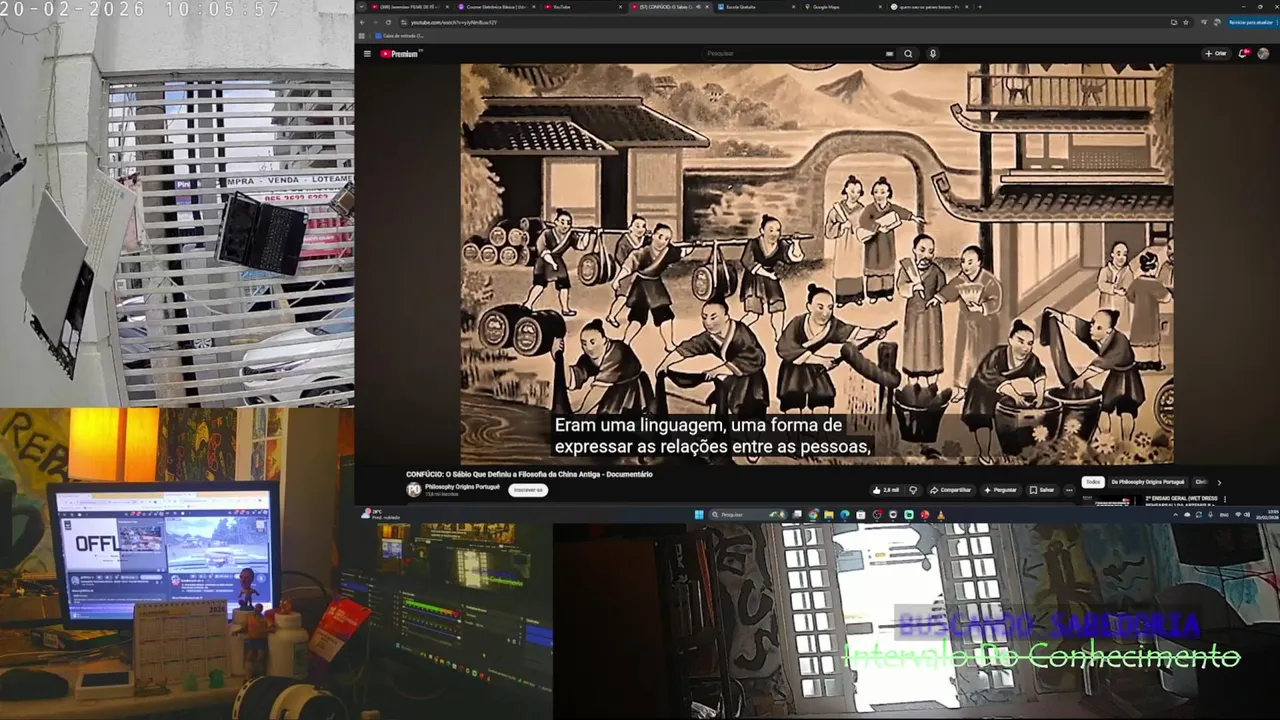The height and width of the screenshot is (720, 1280).
Task: Click the Perguntar ask button
Action: pos(1000,490)
